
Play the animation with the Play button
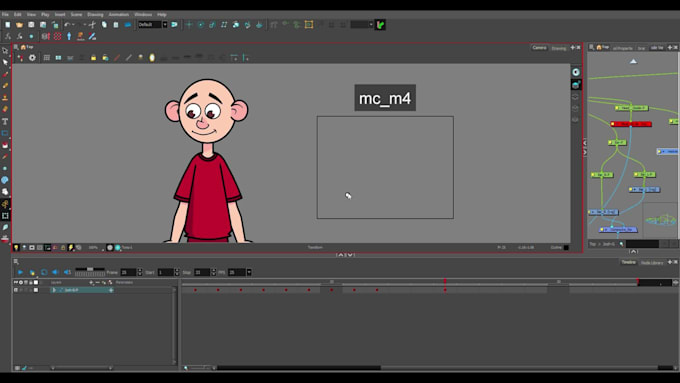(20, 272)
